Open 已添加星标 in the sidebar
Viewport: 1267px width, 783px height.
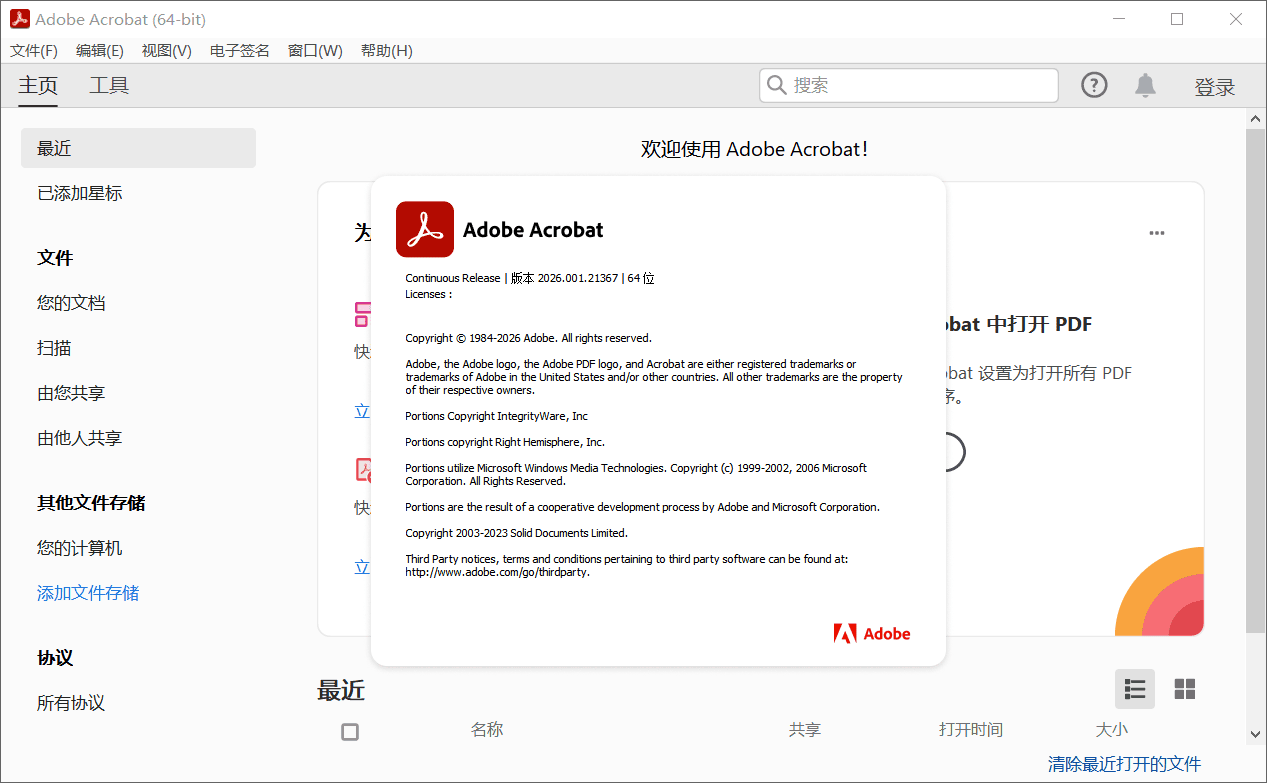pos(80,193)
